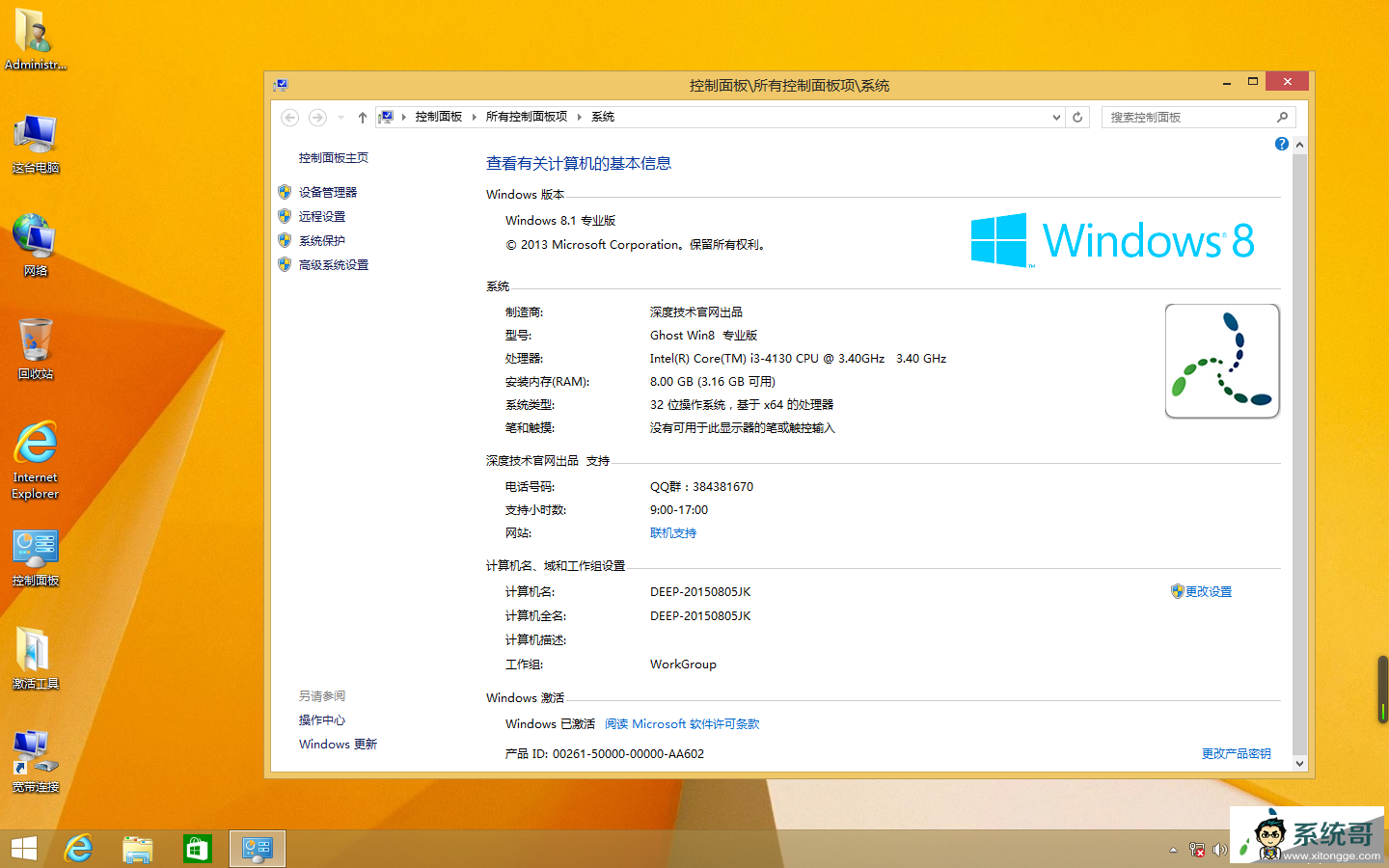Viewport: 1389px width, 868px height.
Task: Select 系统 in the breadcrumb
Action: tap(603, 117)
